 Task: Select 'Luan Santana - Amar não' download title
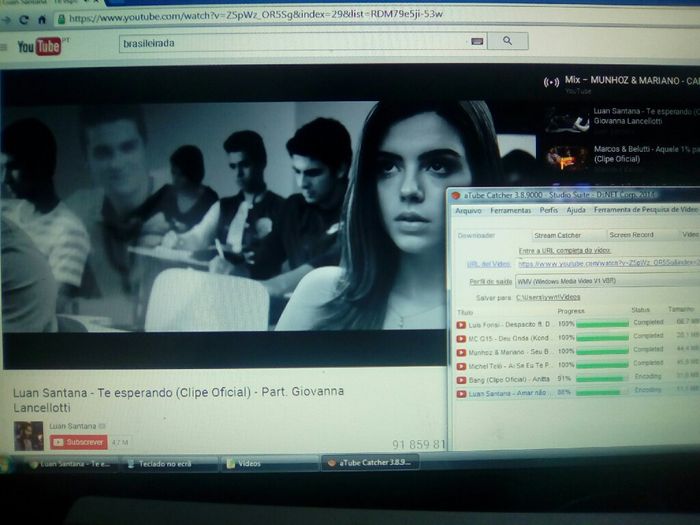click(x=508, y=393)
